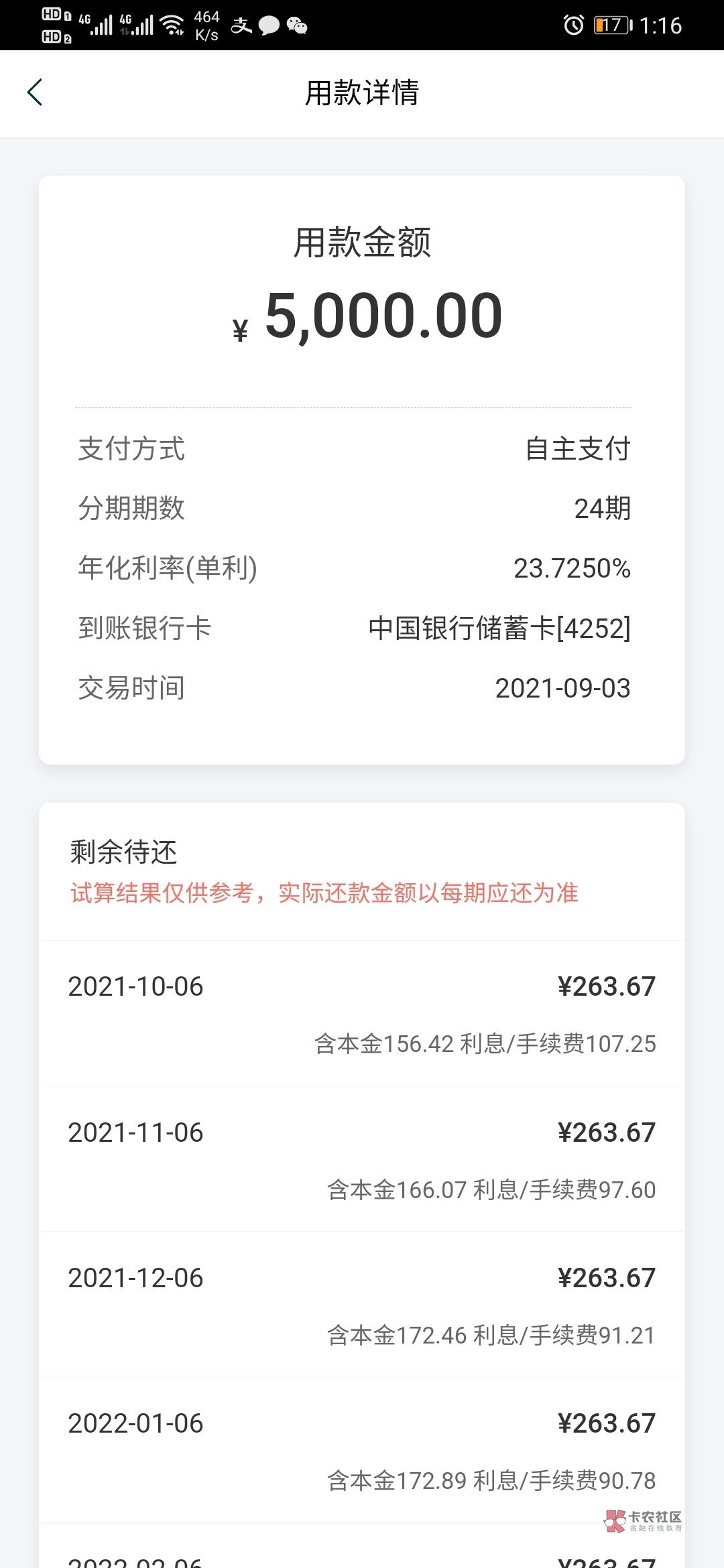Tap the 卡农社区 watermark logo
This screenshot has width=724, height=1568.
click(x=643, y=1521)
